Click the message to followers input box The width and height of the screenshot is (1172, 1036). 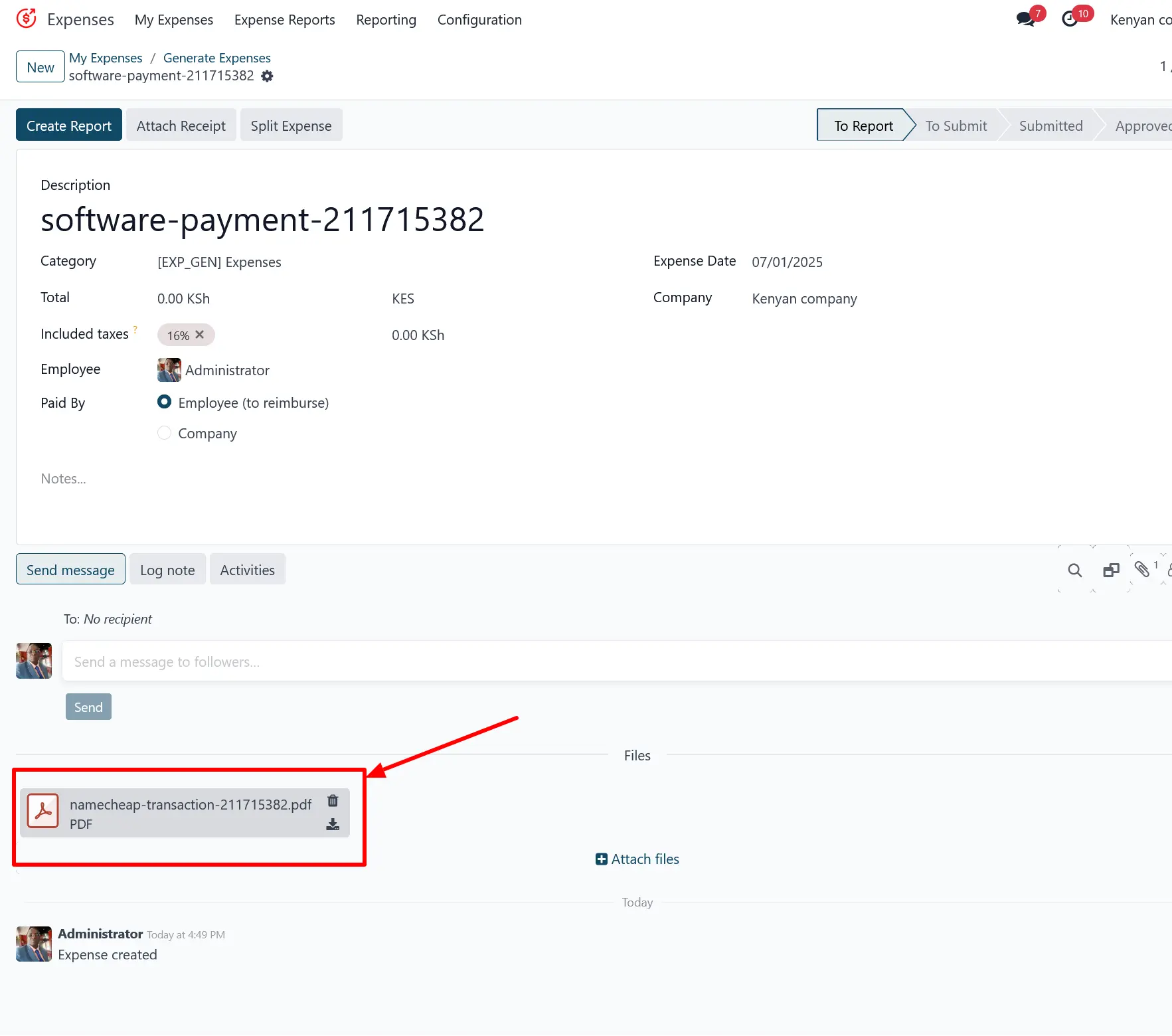[x=598, y=661]
